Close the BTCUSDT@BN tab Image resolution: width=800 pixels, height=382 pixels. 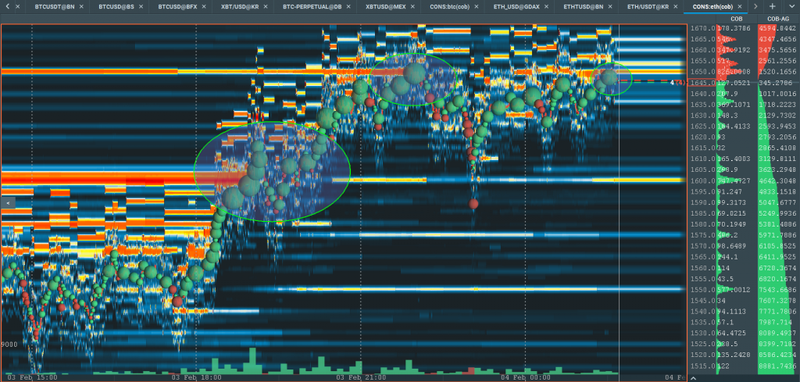pos(82,7)
